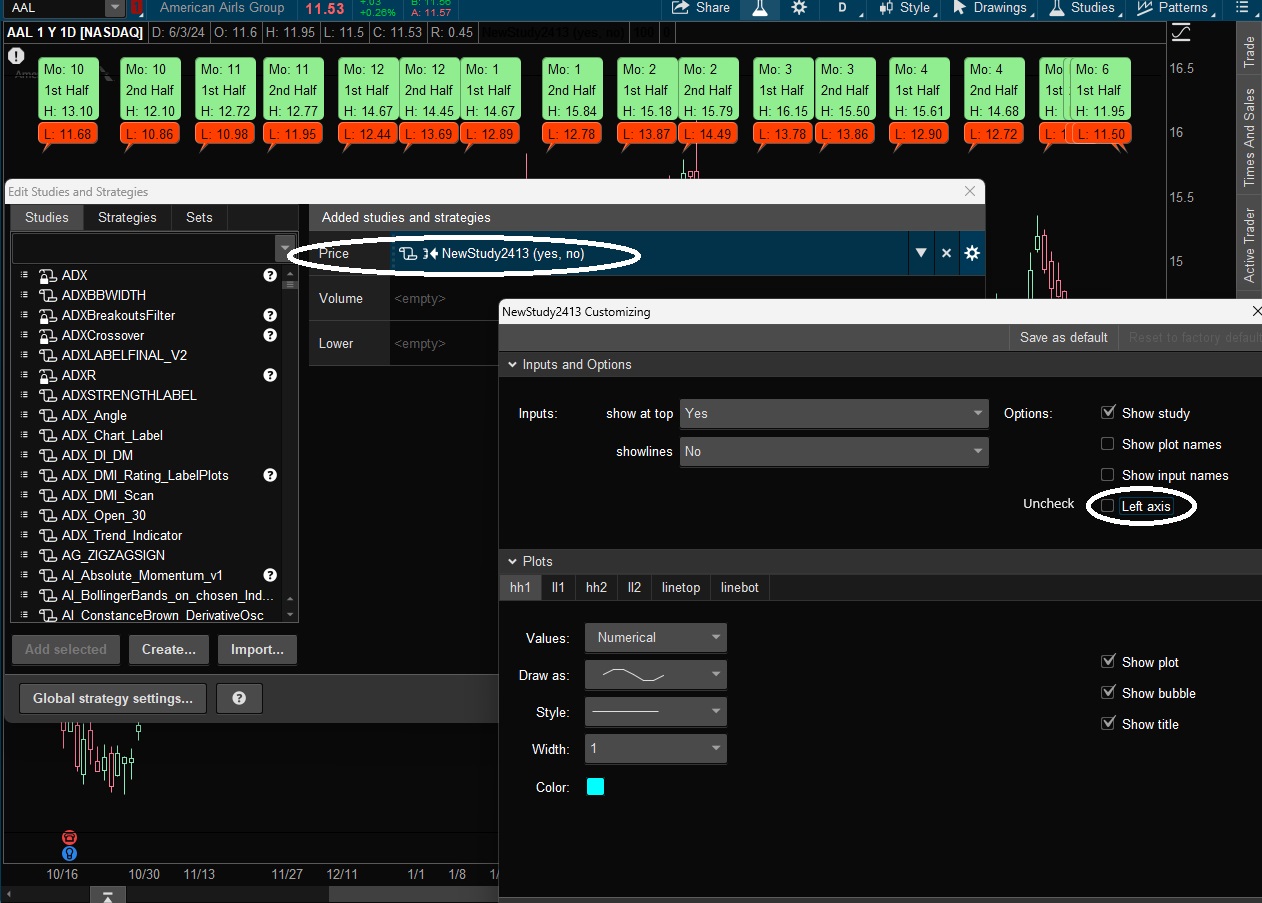The width and height of the screenshot is (1262, 903).
Task: Open the showlines No dropdown
Action: [x=834, y=451]
